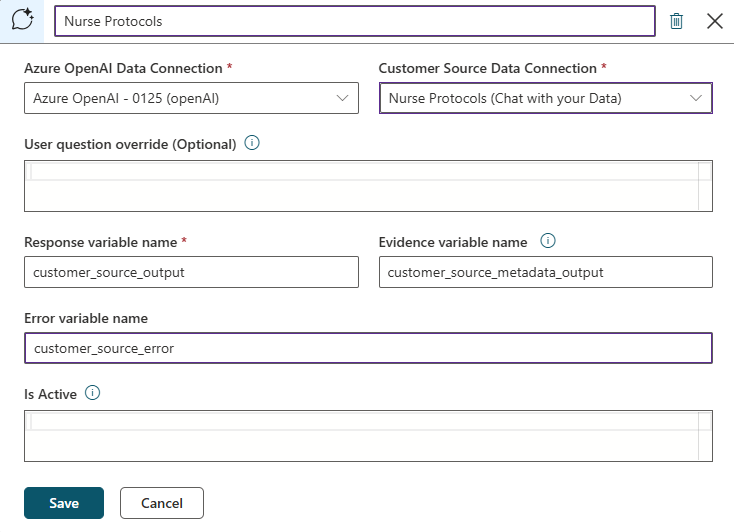Click the Evidence variable name field
Viewport: 734px width, 532px height.
pyautogui.click(x=545, y=272)
